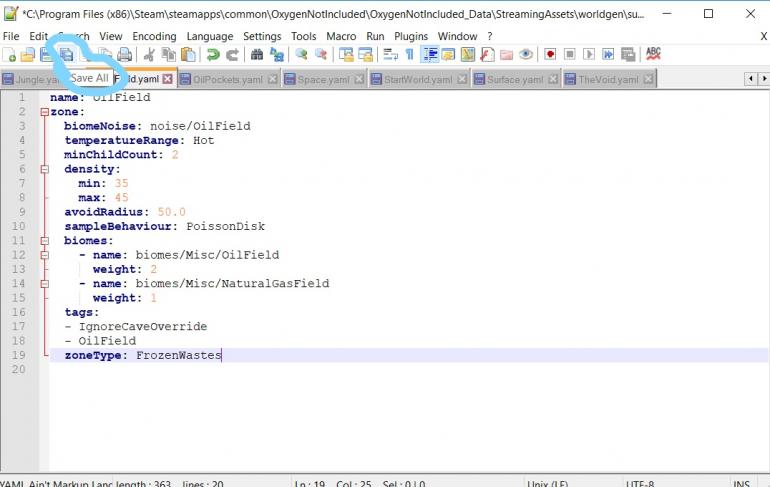Start macro recording with the red record icon
The width and height of the screenshot is (770, 487).
[x=550, y=54]
